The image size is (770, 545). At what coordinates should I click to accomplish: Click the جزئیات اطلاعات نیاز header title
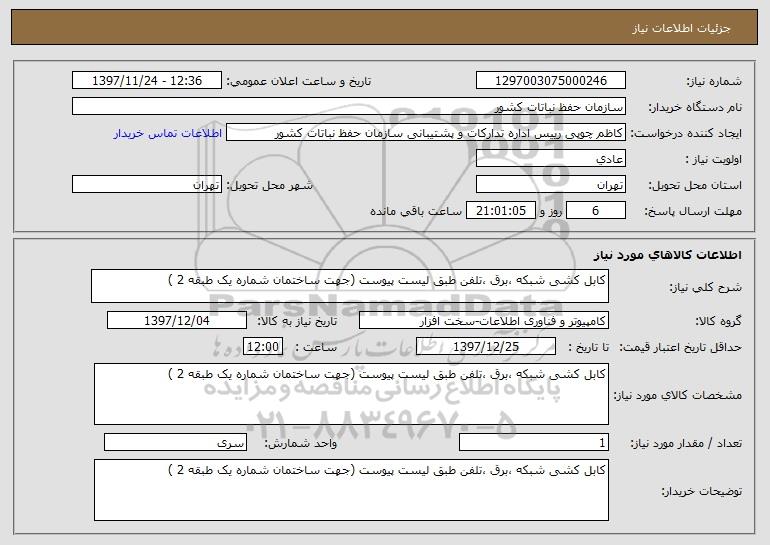(682, 28)
